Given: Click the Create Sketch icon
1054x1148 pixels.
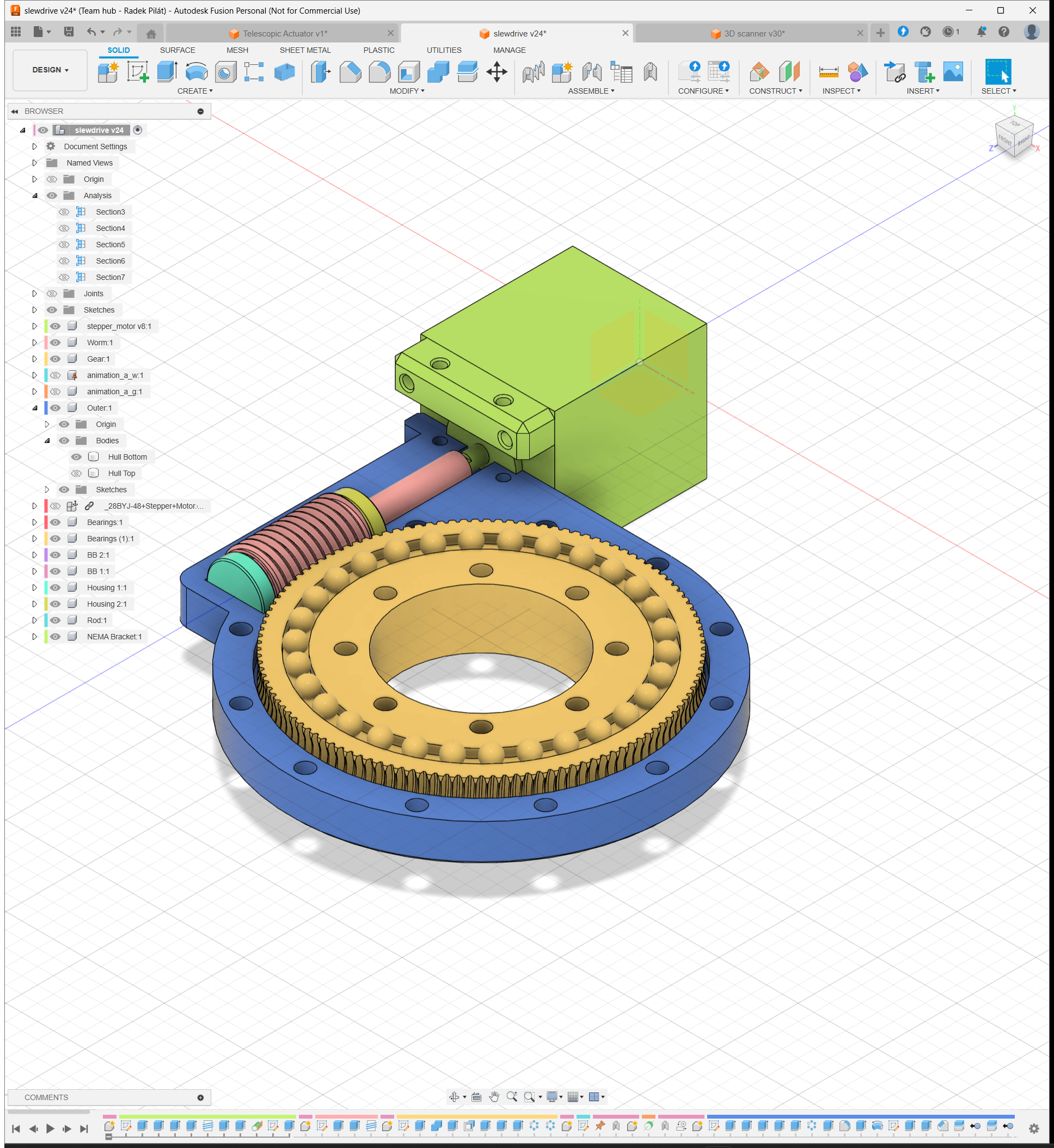Looking at the screenshot, I should click(137, 72).
